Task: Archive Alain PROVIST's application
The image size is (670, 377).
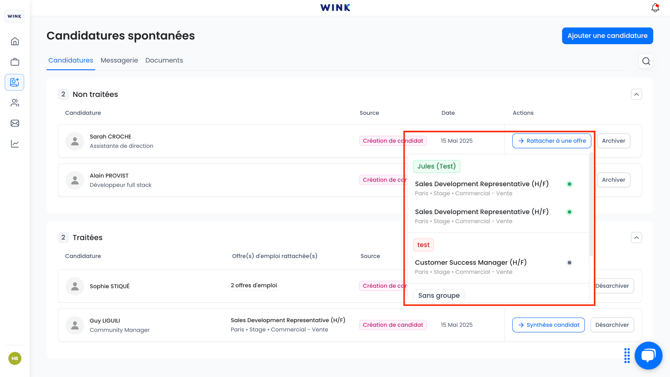Action: click(613, 180)
